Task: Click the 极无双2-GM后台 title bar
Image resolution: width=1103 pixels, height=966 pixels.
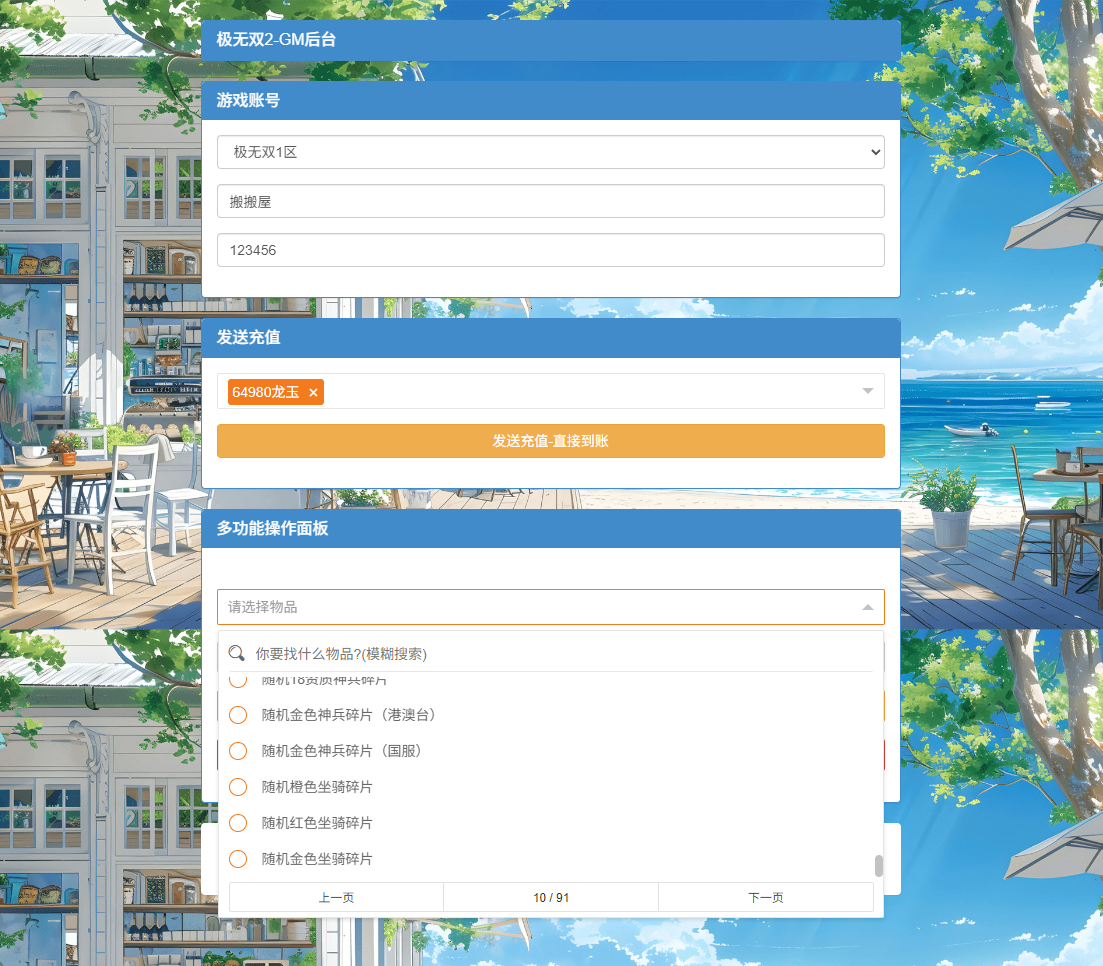Action: [550, 40]
